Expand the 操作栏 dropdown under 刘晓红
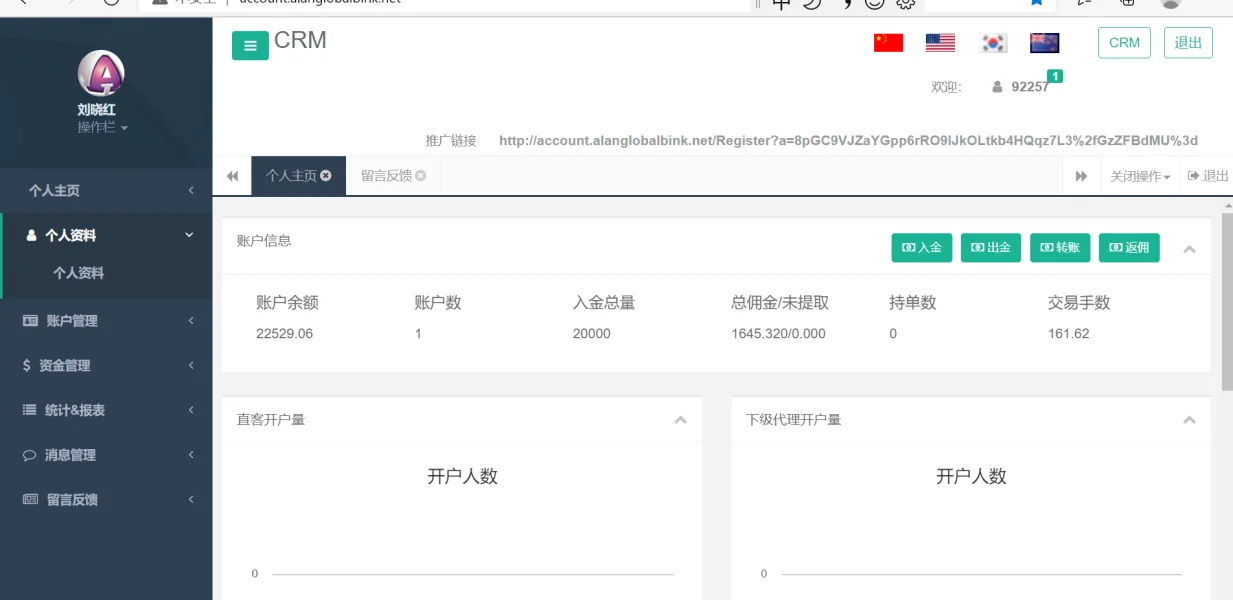The height and width of the screenshot is (600, 1233). [x=100, y=127]
